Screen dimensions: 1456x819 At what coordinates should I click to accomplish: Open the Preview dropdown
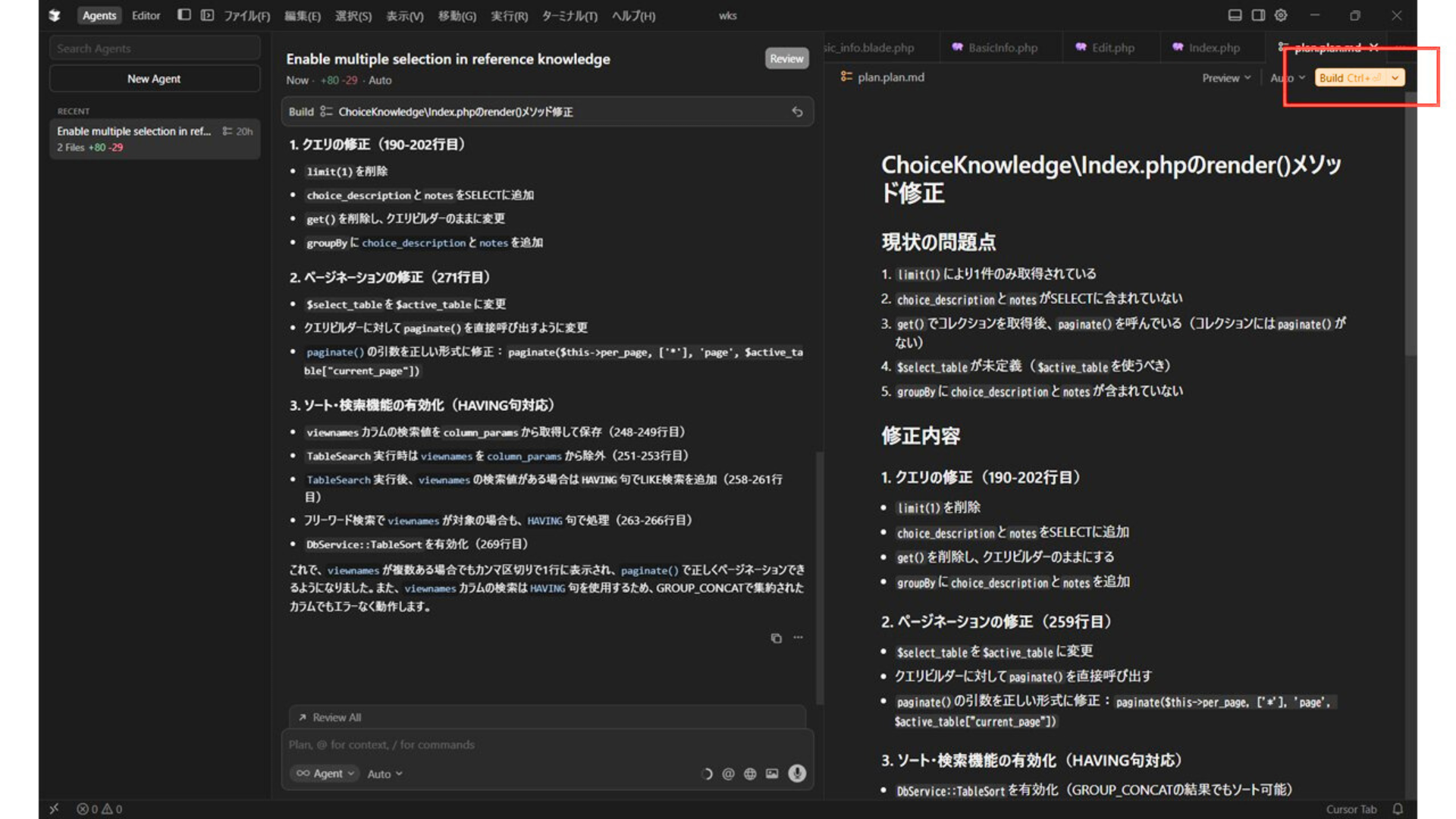click(1225, 78)
